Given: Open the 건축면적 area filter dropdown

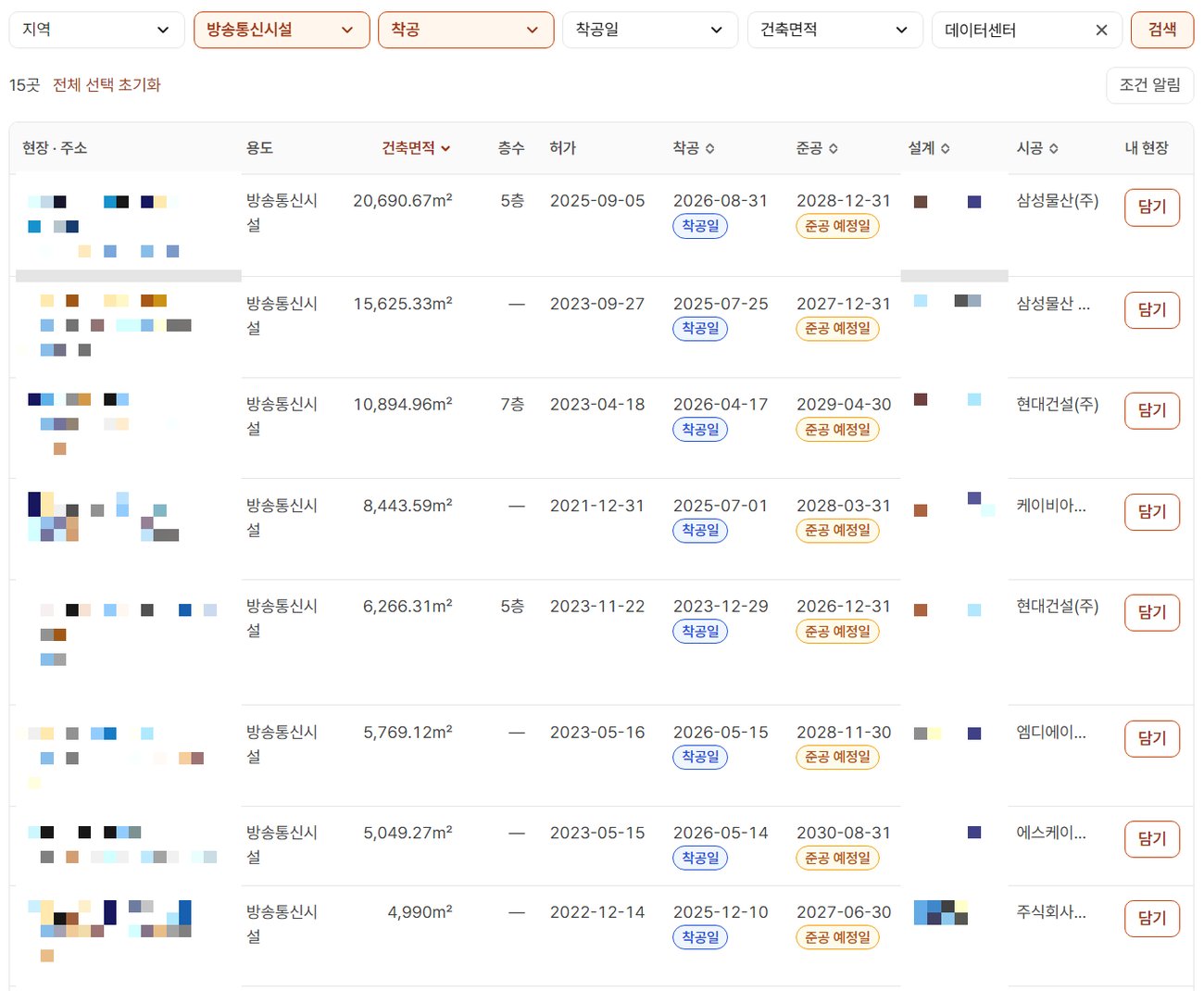Looking at the screenshot, I should (x=835, y=30).
